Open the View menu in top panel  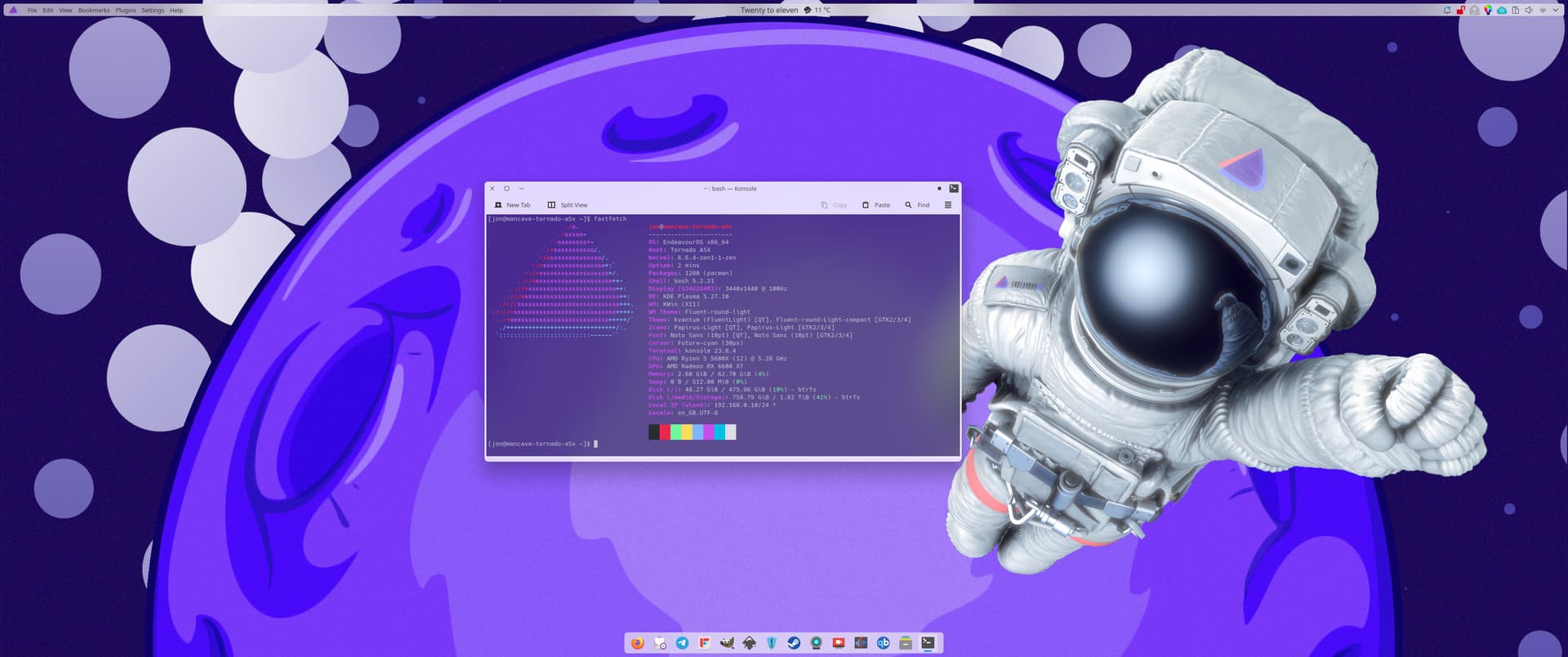click(x=65, y=11)
